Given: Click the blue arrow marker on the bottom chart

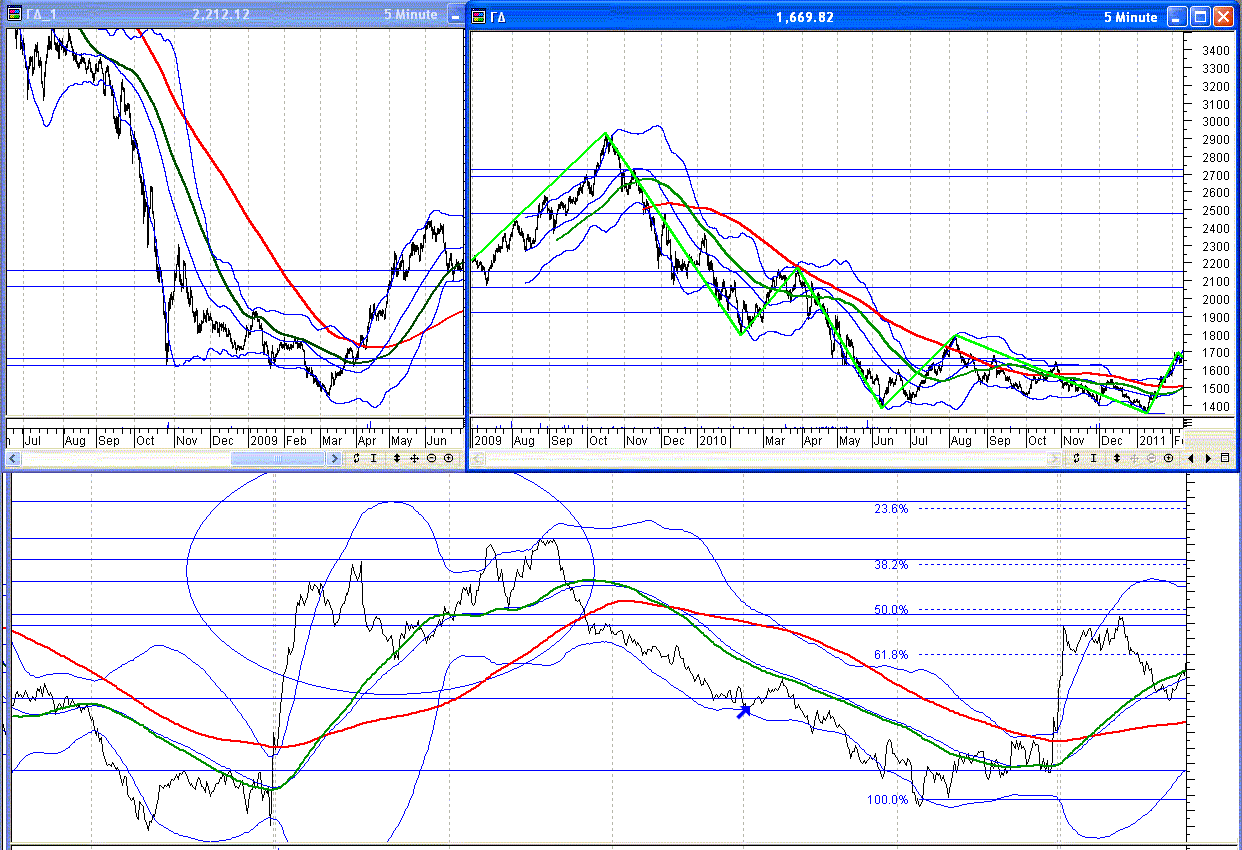Looking at the screenshot, I should 743,711.
